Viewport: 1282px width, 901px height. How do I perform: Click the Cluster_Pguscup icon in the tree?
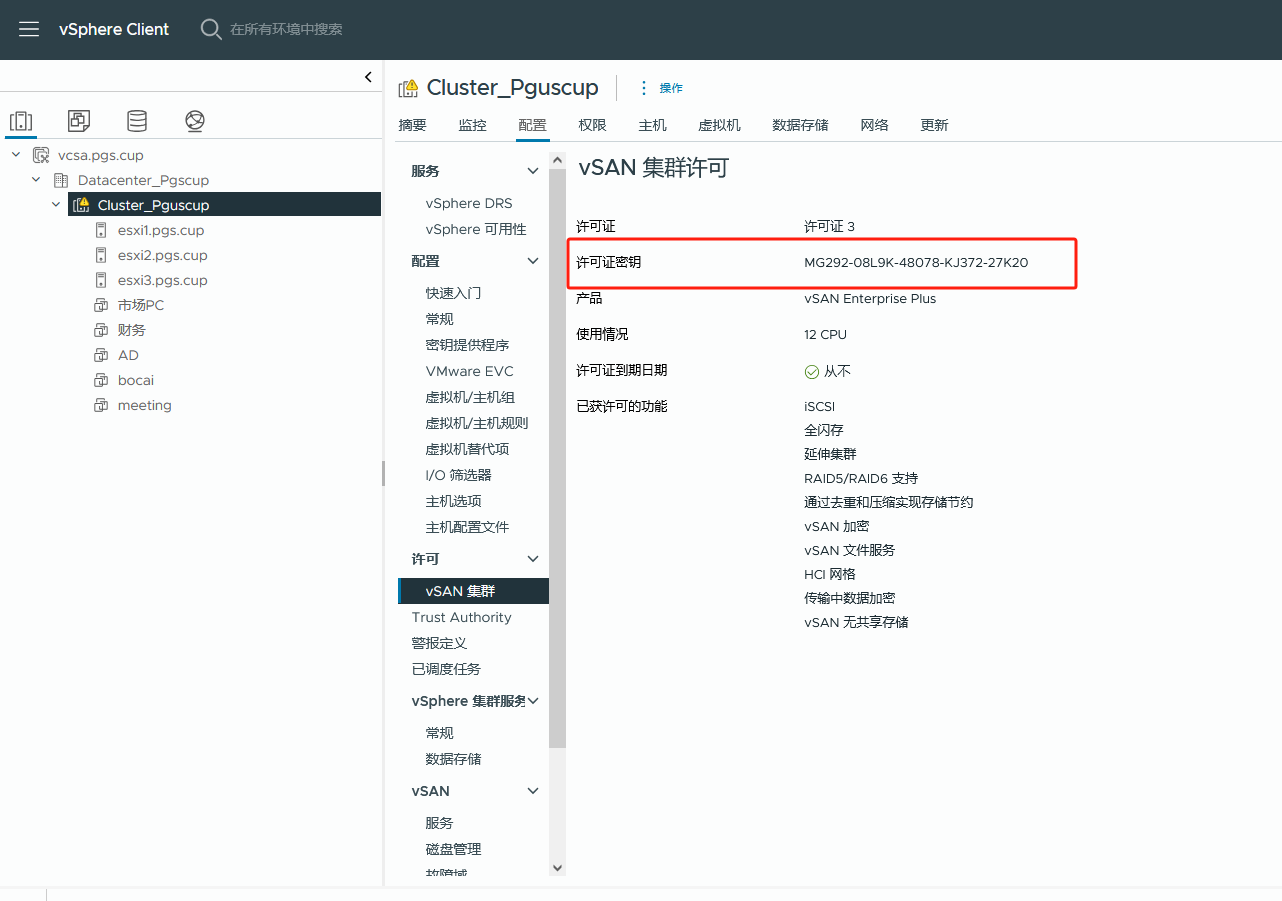click(x=81, y=205)
